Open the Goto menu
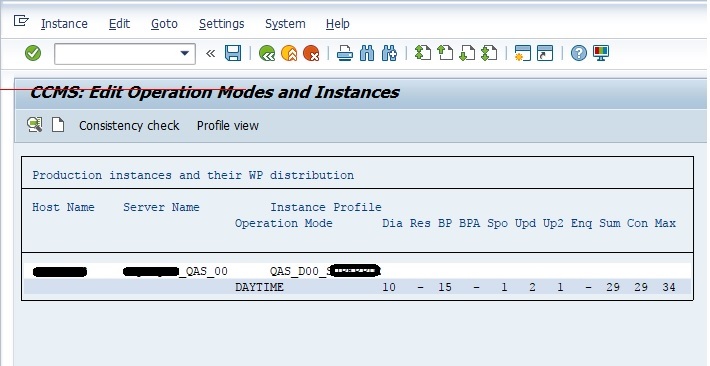 coord(164,24)
